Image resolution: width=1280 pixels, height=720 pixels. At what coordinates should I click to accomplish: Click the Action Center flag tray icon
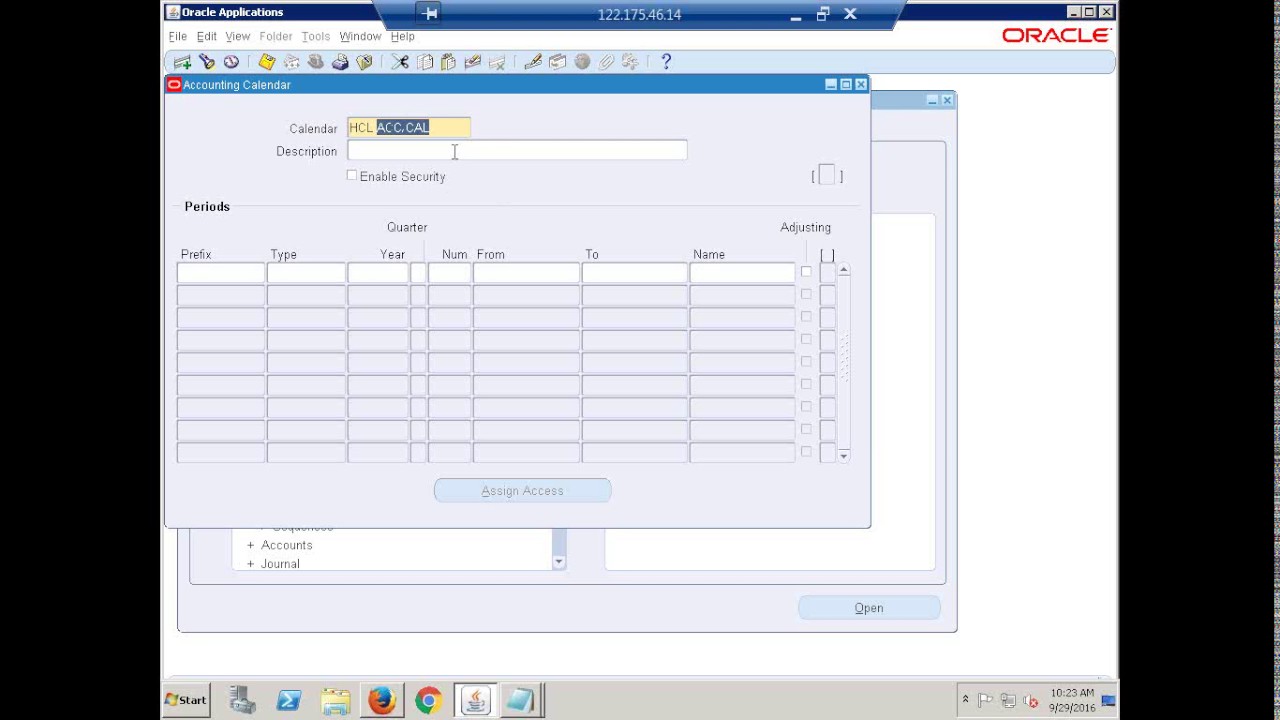[x=986, y=700]
